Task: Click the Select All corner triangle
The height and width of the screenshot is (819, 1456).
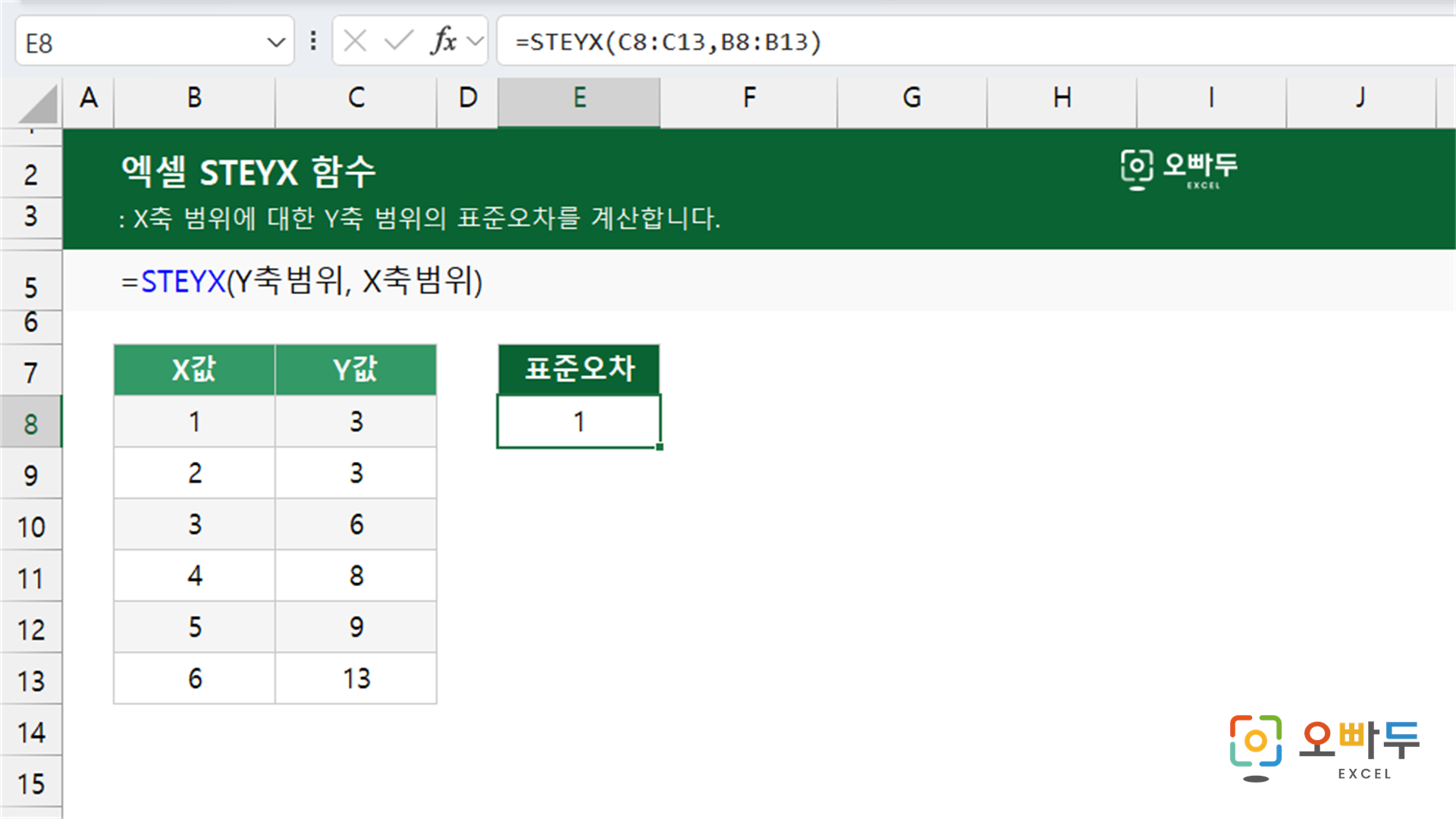Action: [x=38, y=104]
